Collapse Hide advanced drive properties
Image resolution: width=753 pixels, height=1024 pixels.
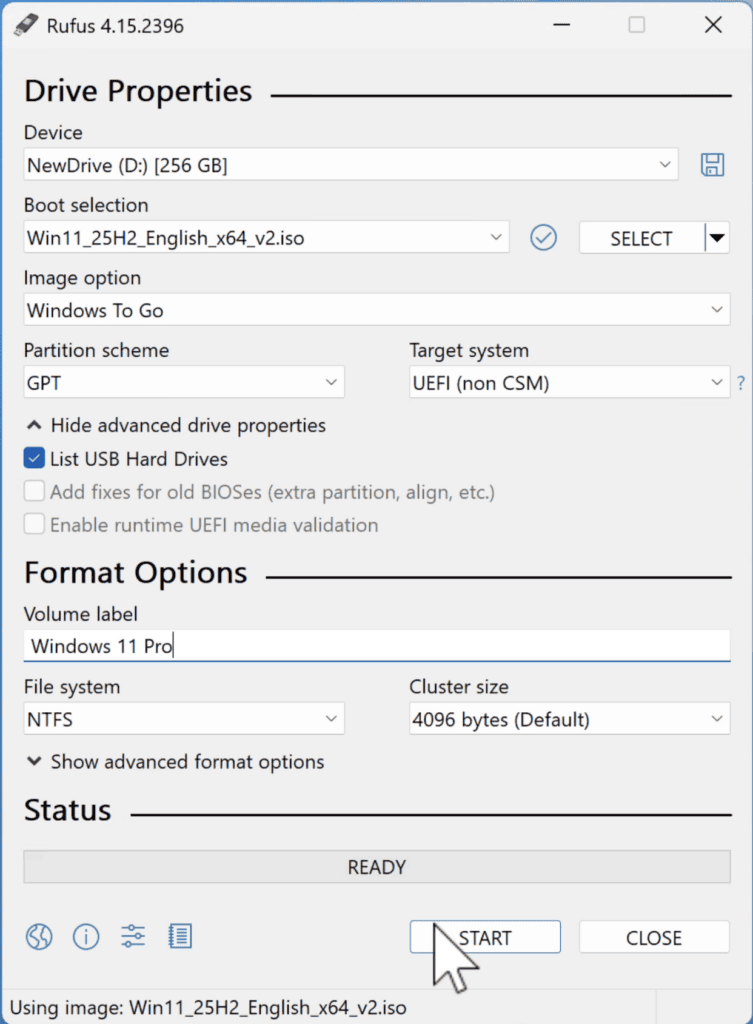175,426
